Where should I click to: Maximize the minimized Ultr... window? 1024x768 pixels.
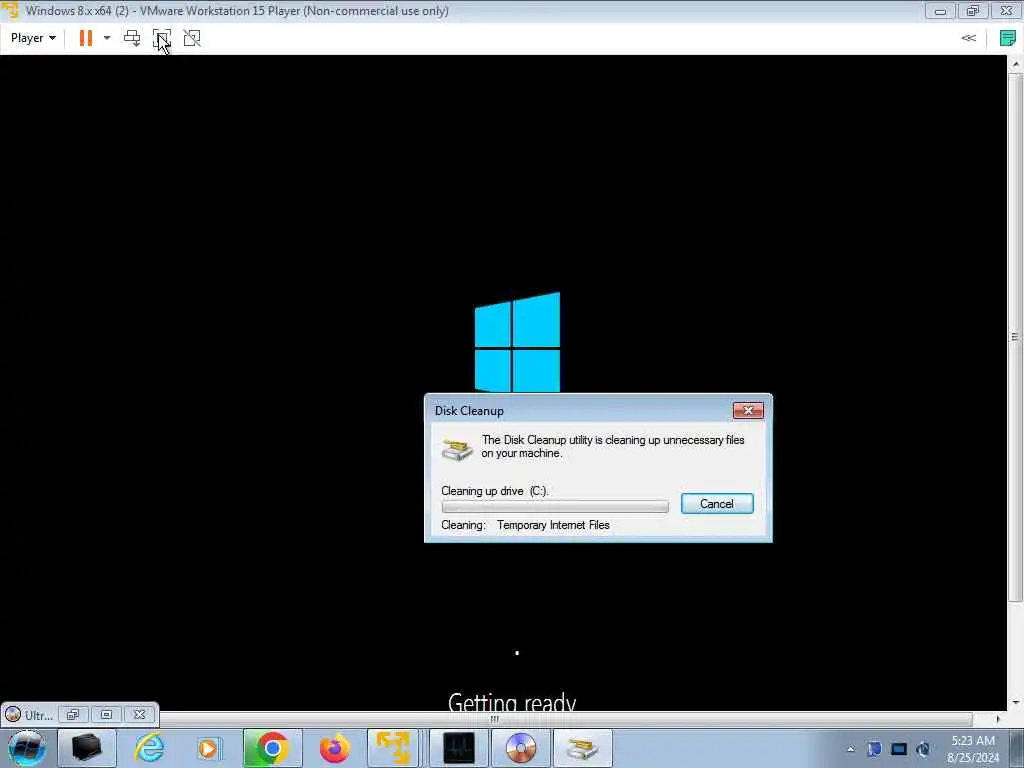click(106, 714)
